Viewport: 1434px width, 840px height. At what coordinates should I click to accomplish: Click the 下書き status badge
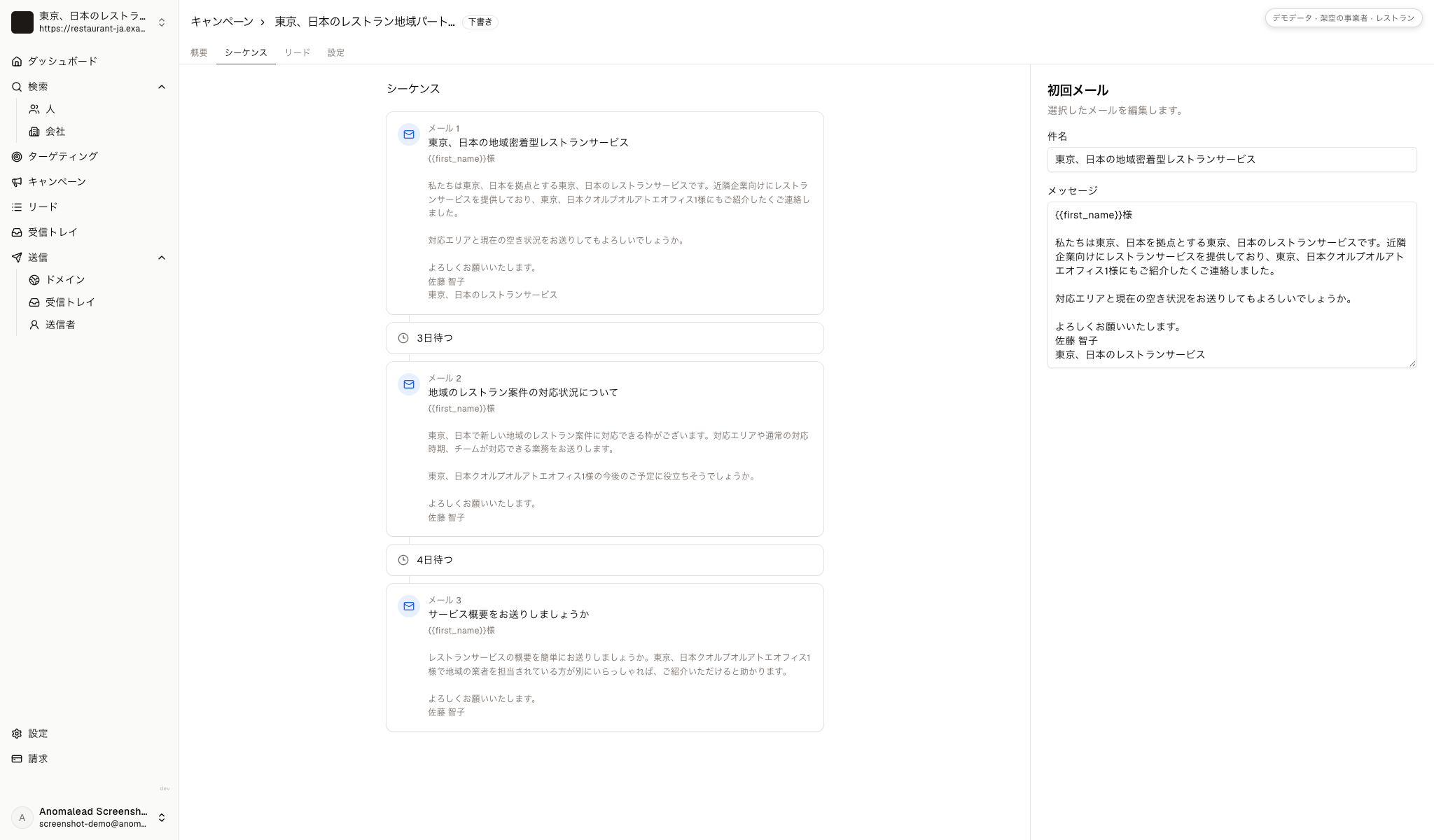(x=480, y=22)
